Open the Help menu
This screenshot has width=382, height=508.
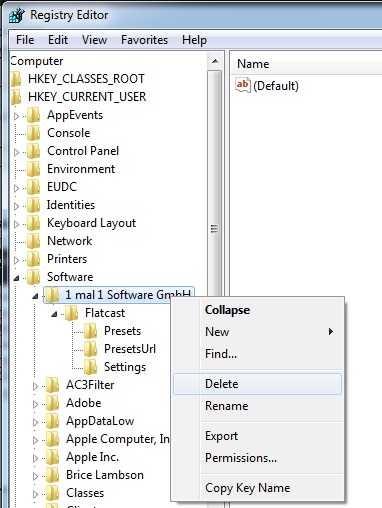[194, 40]
